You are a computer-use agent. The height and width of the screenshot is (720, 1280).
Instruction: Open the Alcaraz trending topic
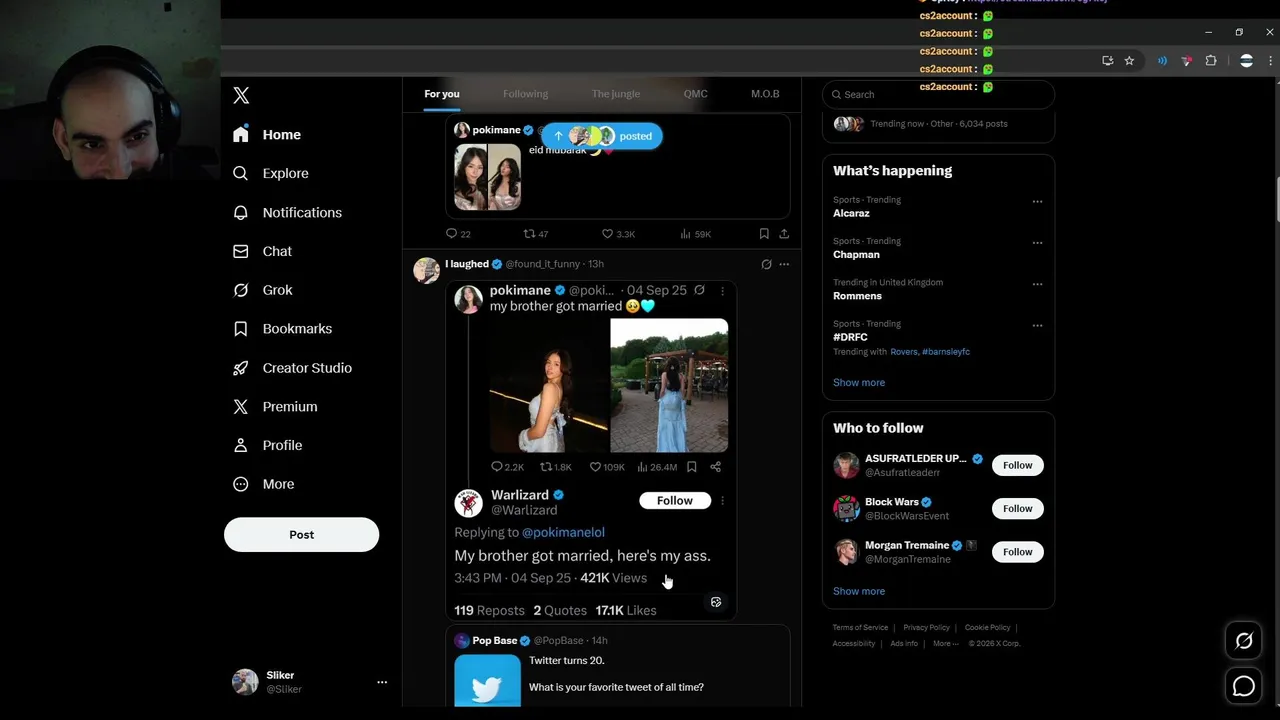851,213
